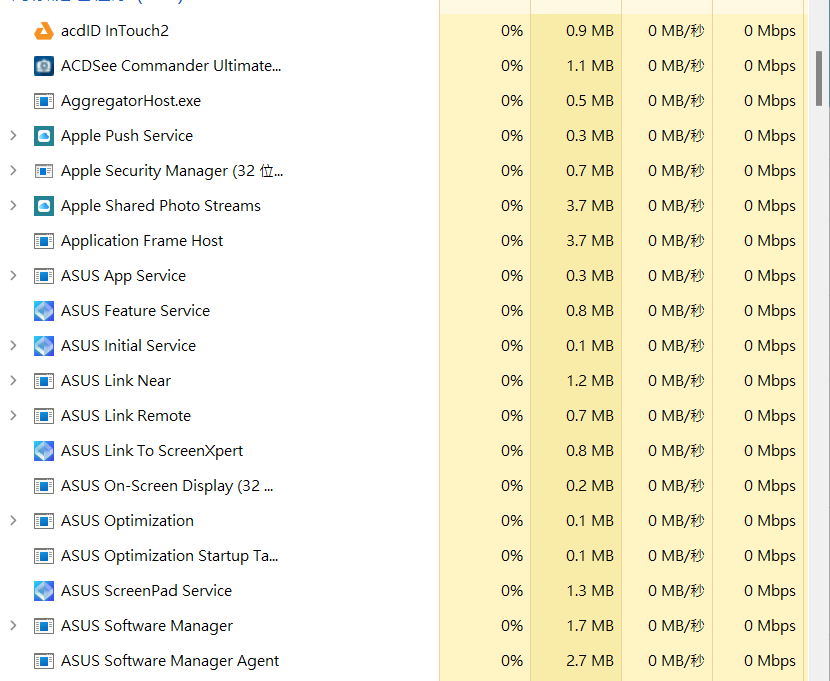Click the Apple Shared Photo Streams icon
The width and height of the screenshot is (830, 681).
click(x=43, y=206)
